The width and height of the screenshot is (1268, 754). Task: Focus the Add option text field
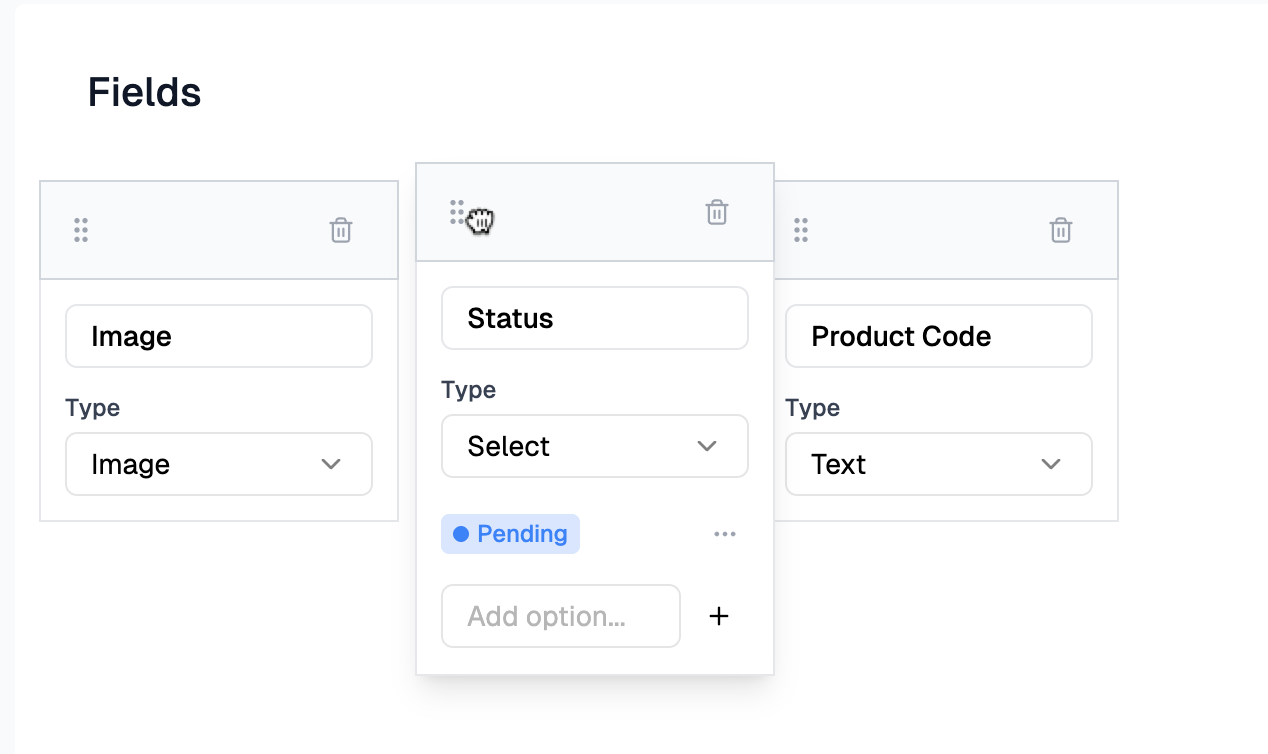(561, 616)
